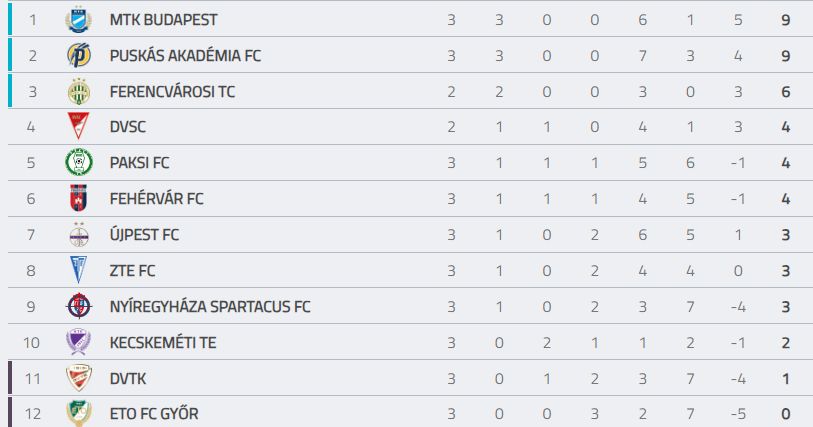
Task: Click the Fehérvár FC red-blue shield
Action: point(79,198)
